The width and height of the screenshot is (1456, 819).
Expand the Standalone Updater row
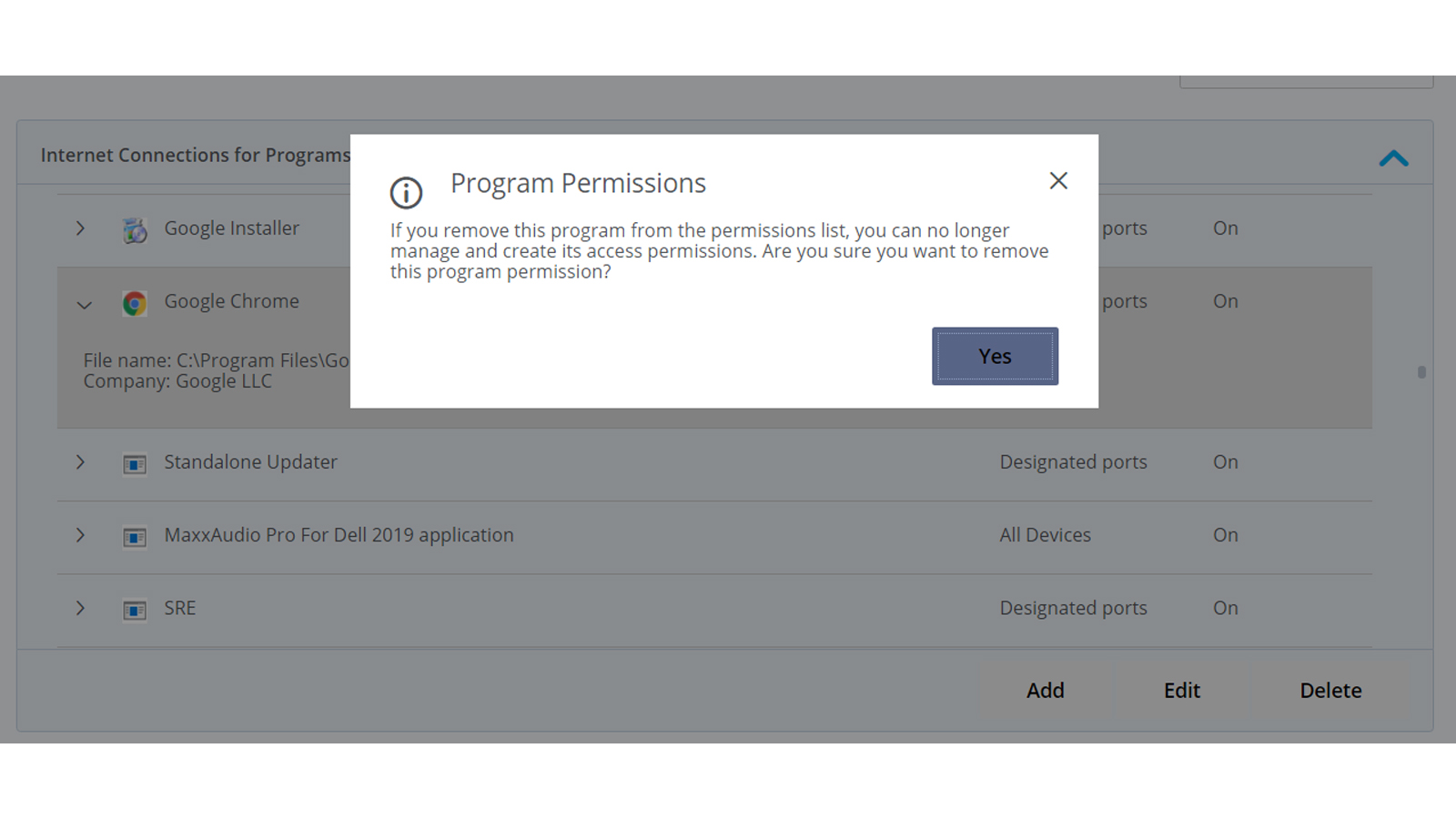pos(80,462)
